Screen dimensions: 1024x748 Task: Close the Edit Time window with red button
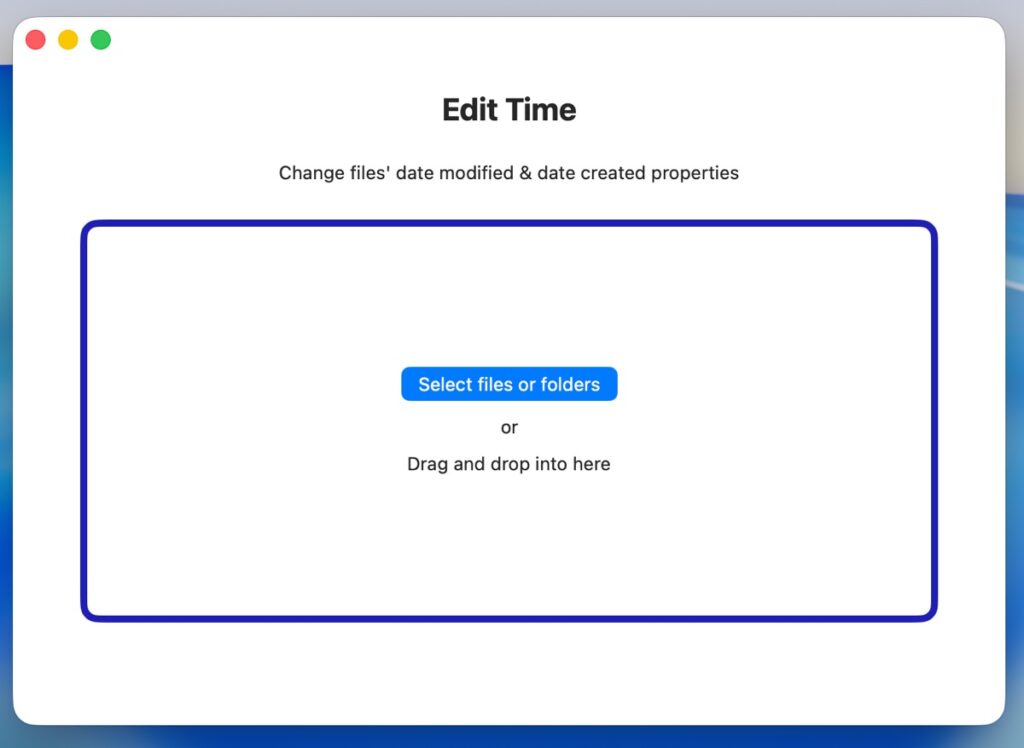36,40
